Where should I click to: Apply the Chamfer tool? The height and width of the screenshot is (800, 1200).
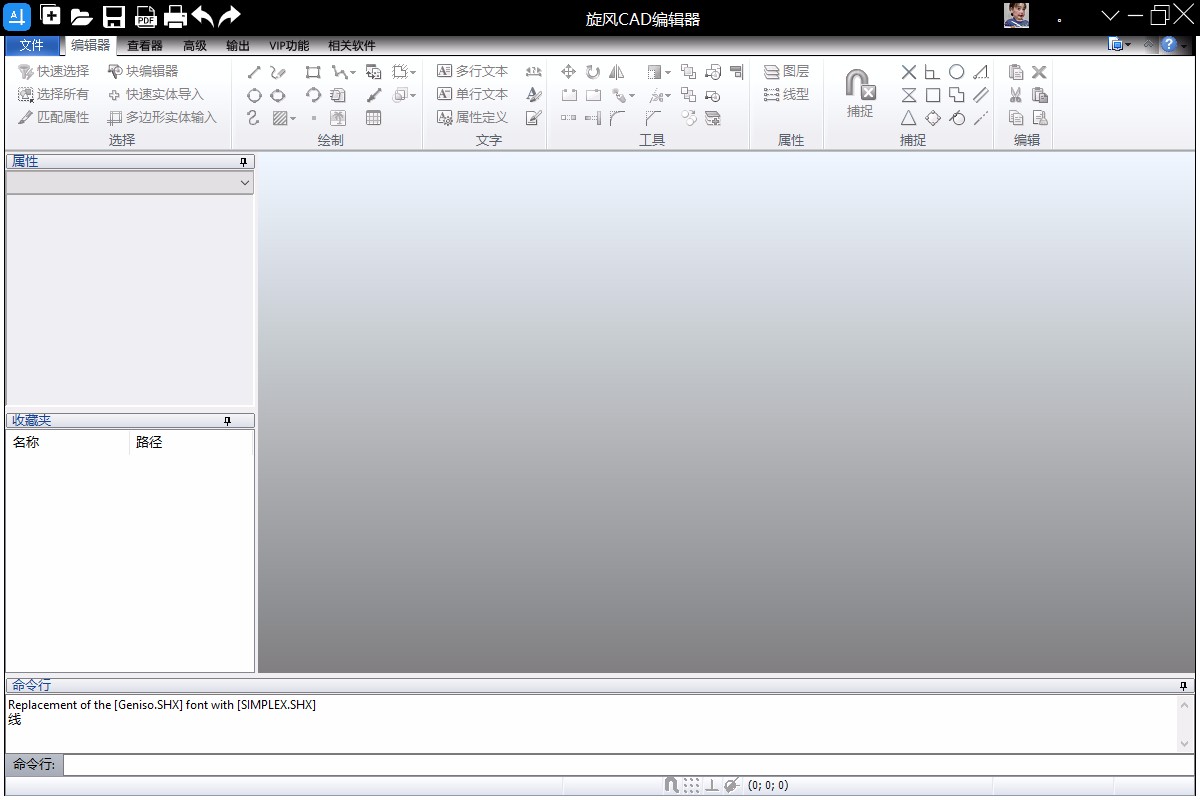coord(653,118)
